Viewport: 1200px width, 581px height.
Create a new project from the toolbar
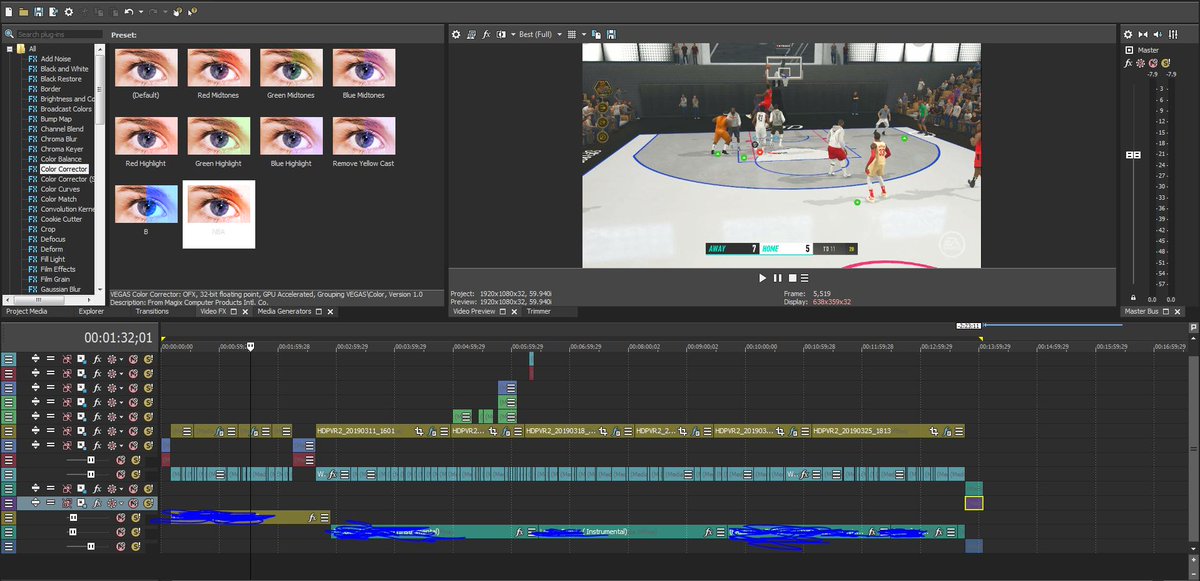tap(9, 12)
